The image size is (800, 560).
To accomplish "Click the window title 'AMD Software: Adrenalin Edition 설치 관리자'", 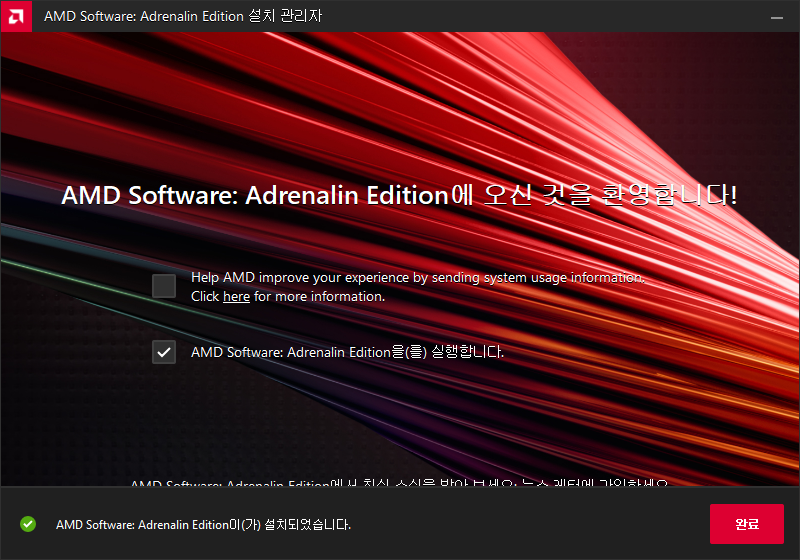I will click(x=183, y=16).
